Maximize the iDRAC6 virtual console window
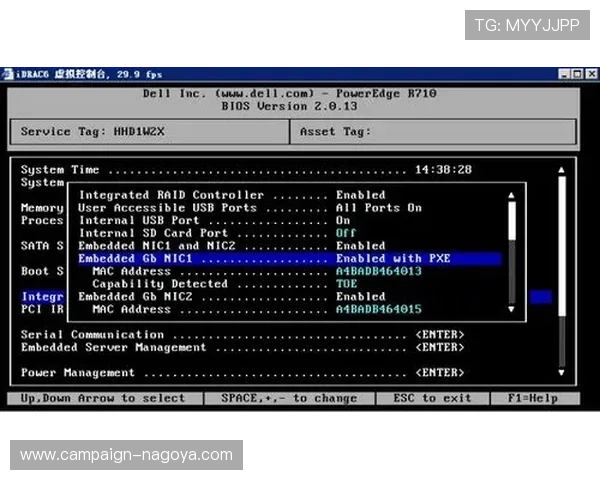The height and width of the screenshot is (480, 600). click(x=577, y=74)
